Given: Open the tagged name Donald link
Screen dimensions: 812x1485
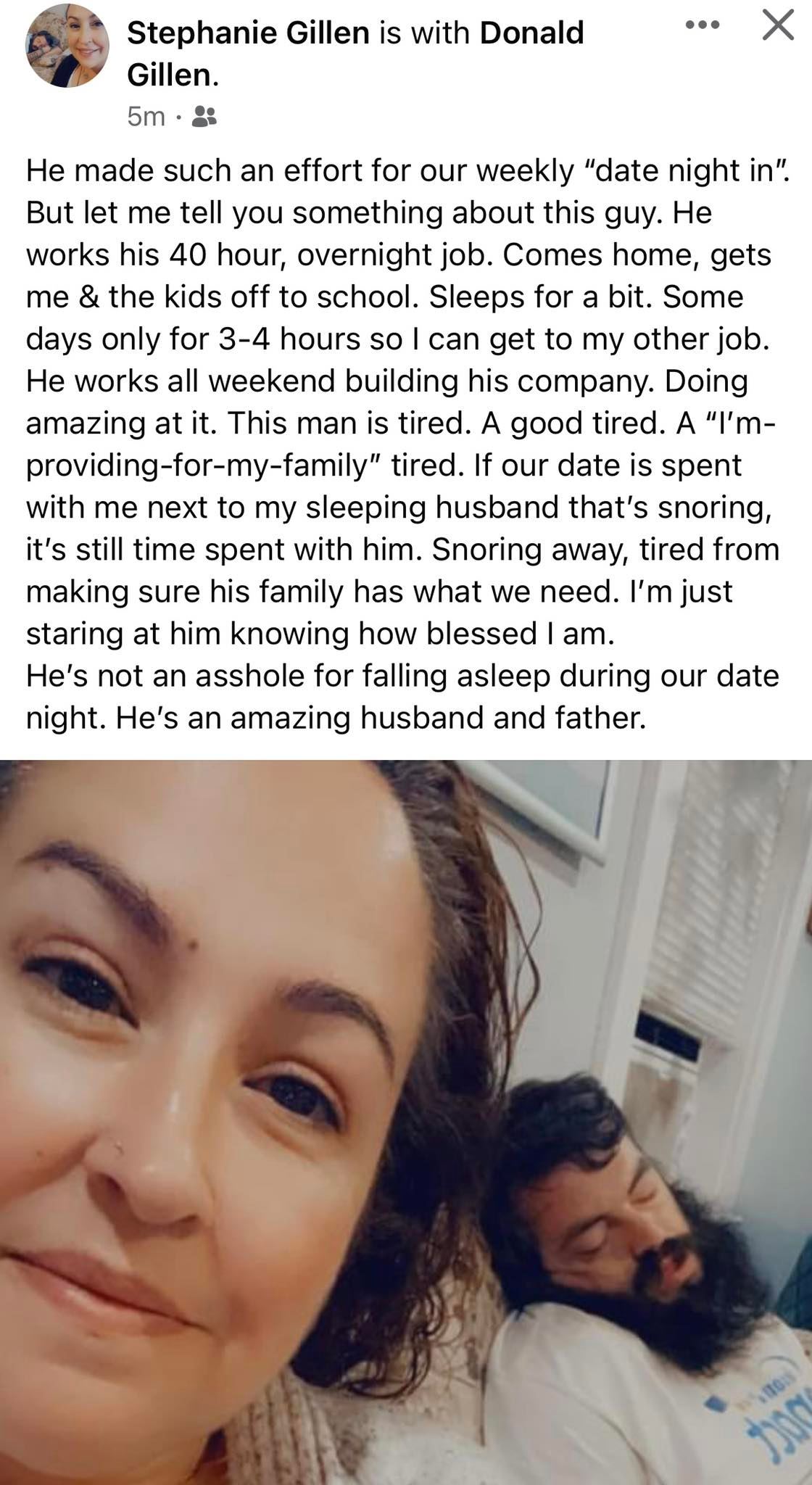Looking at the screenshot, I should click(531, 33).
